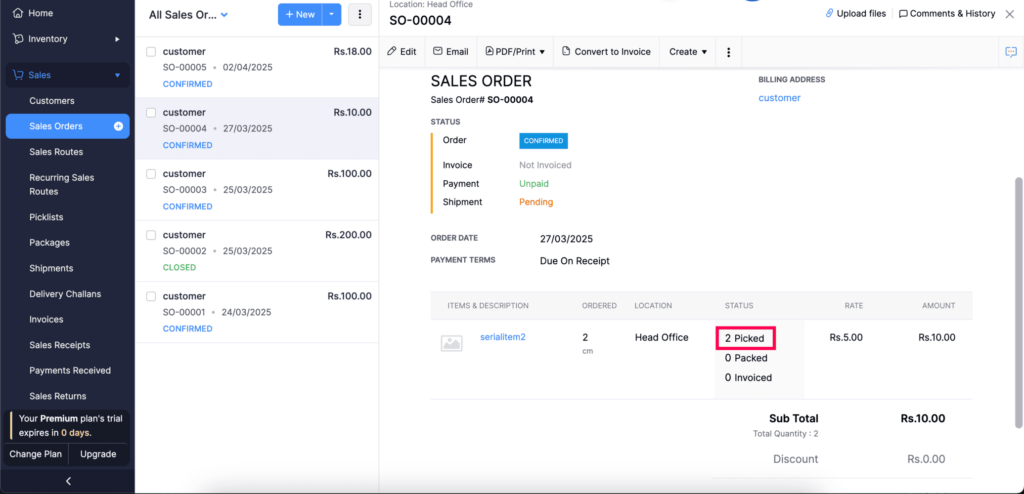Open serialitem2 item link
Screen dimensions: 1024x494
(503, 337)
